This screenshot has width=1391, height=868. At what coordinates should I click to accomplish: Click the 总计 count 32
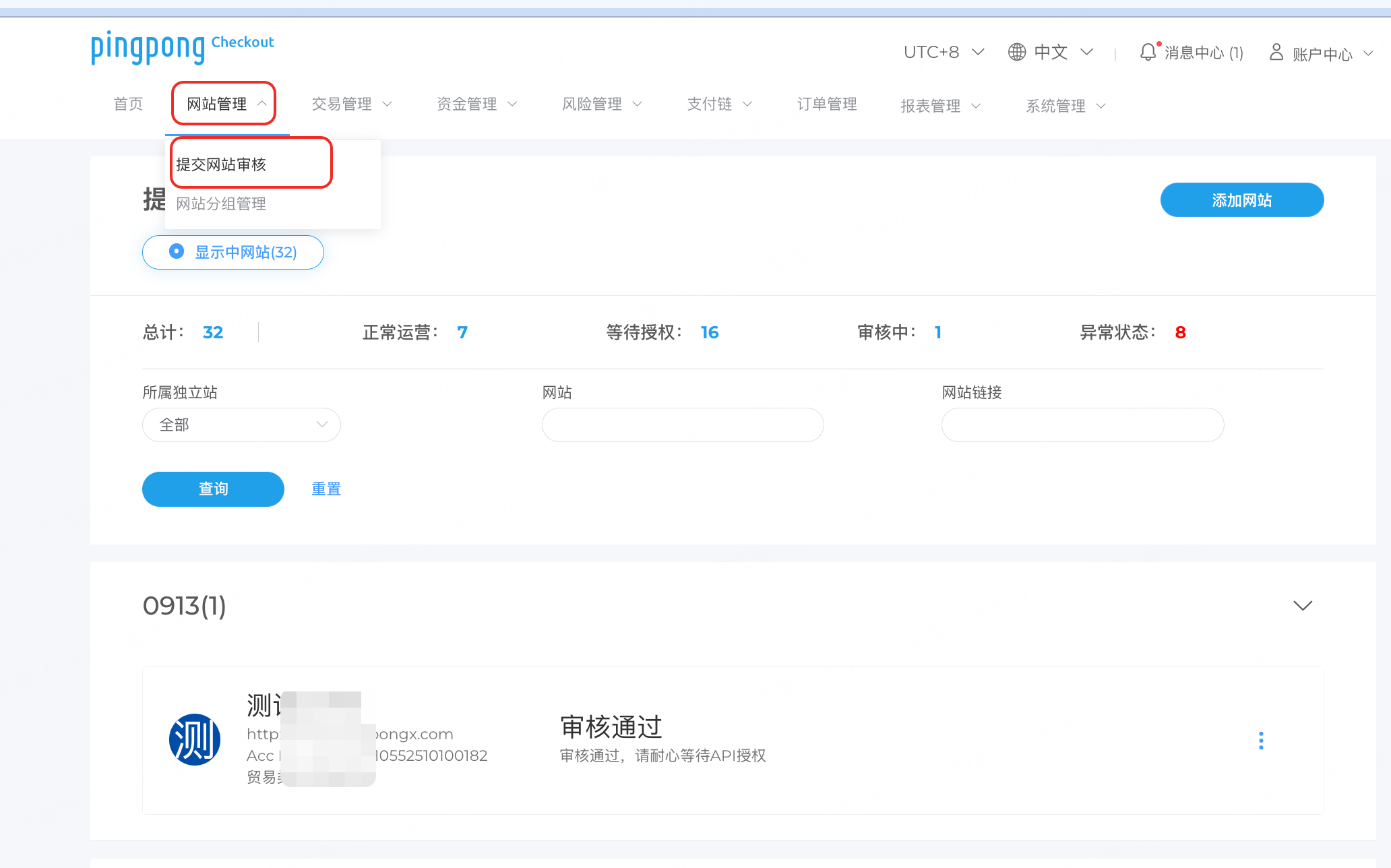[213, 332]
